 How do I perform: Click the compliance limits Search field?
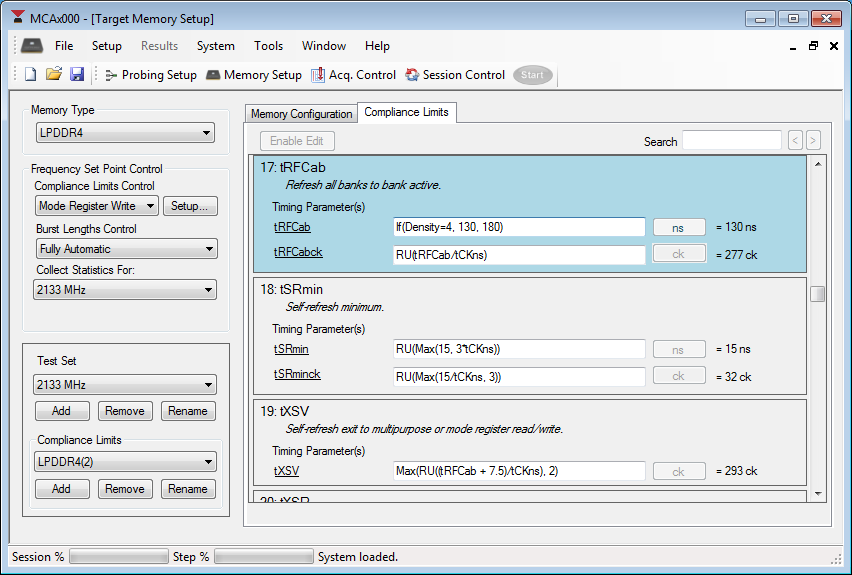pyautogui.click(x=731, y=141)
